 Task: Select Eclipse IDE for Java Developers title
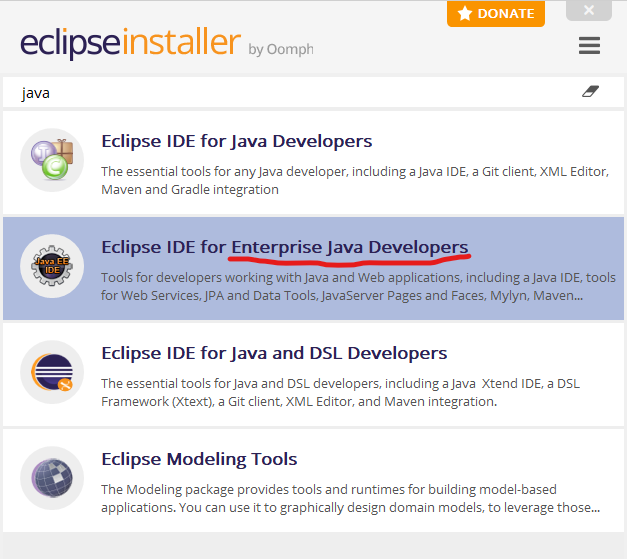tap(237, 142)
